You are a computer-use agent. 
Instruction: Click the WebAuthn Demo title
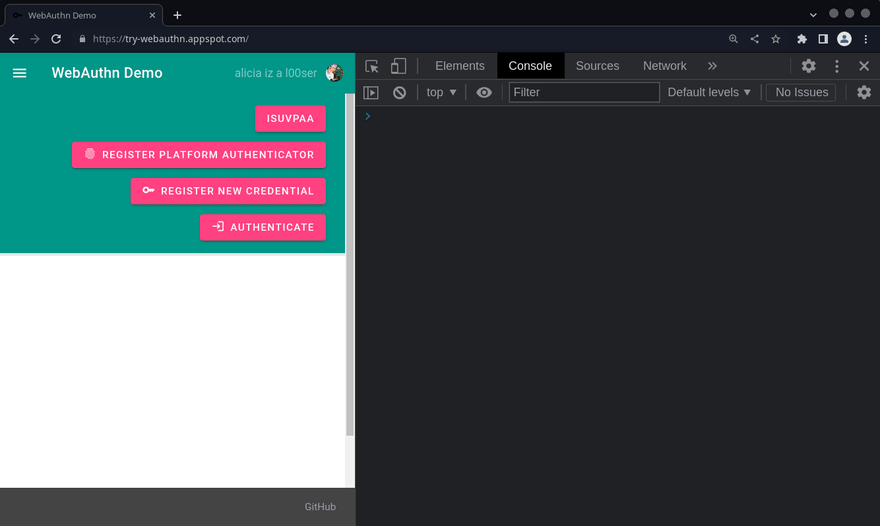click(107, 73)
